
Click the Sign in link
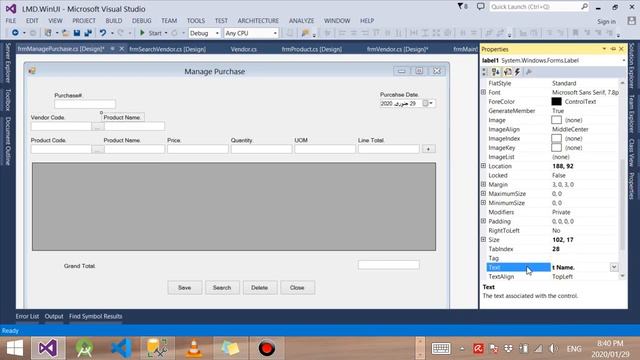click(x=607, y=21)
